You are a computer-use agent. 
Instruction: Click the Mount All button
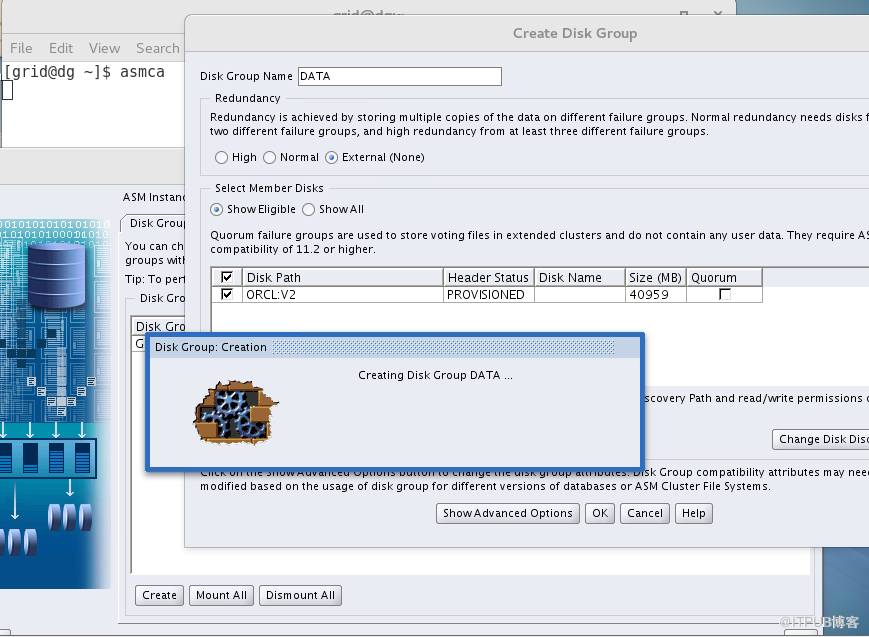pos(221,595)
